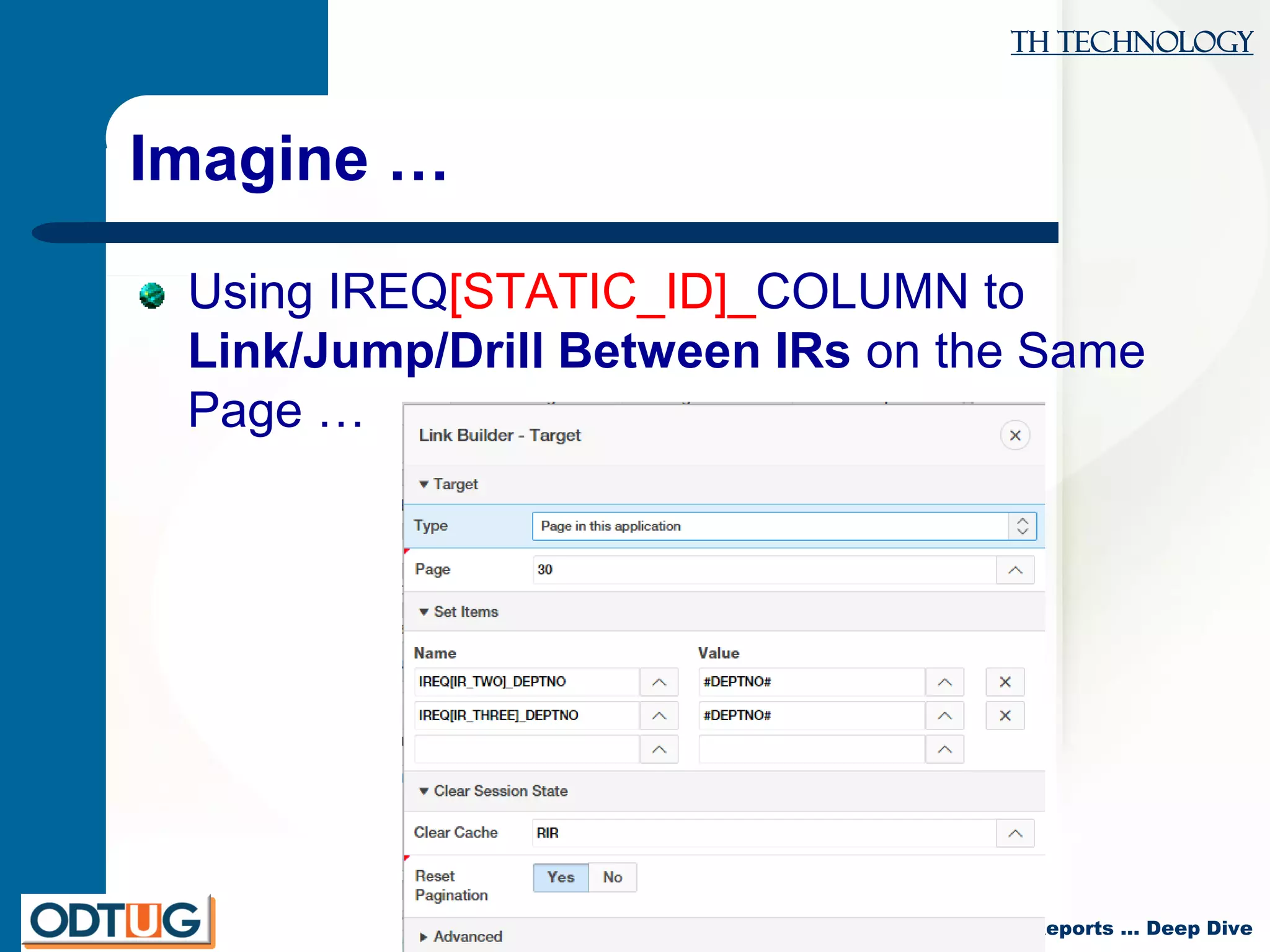The width and height of the screenshot is (1270, 952).
Task: Remove the IREQ[IR_THREE]_DEPTNO item row
Action: point(1005,715)
